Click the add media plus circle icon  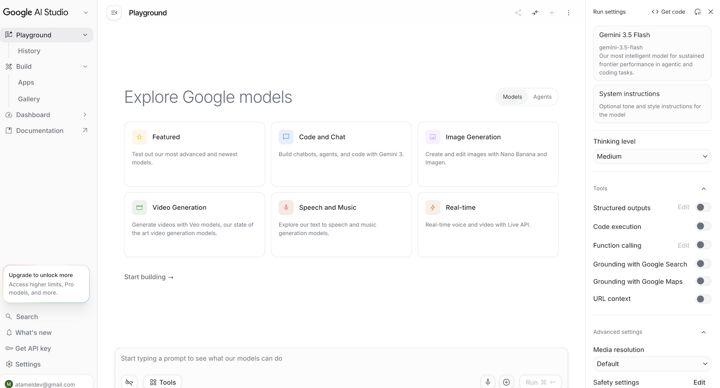[x=506, y=382]
